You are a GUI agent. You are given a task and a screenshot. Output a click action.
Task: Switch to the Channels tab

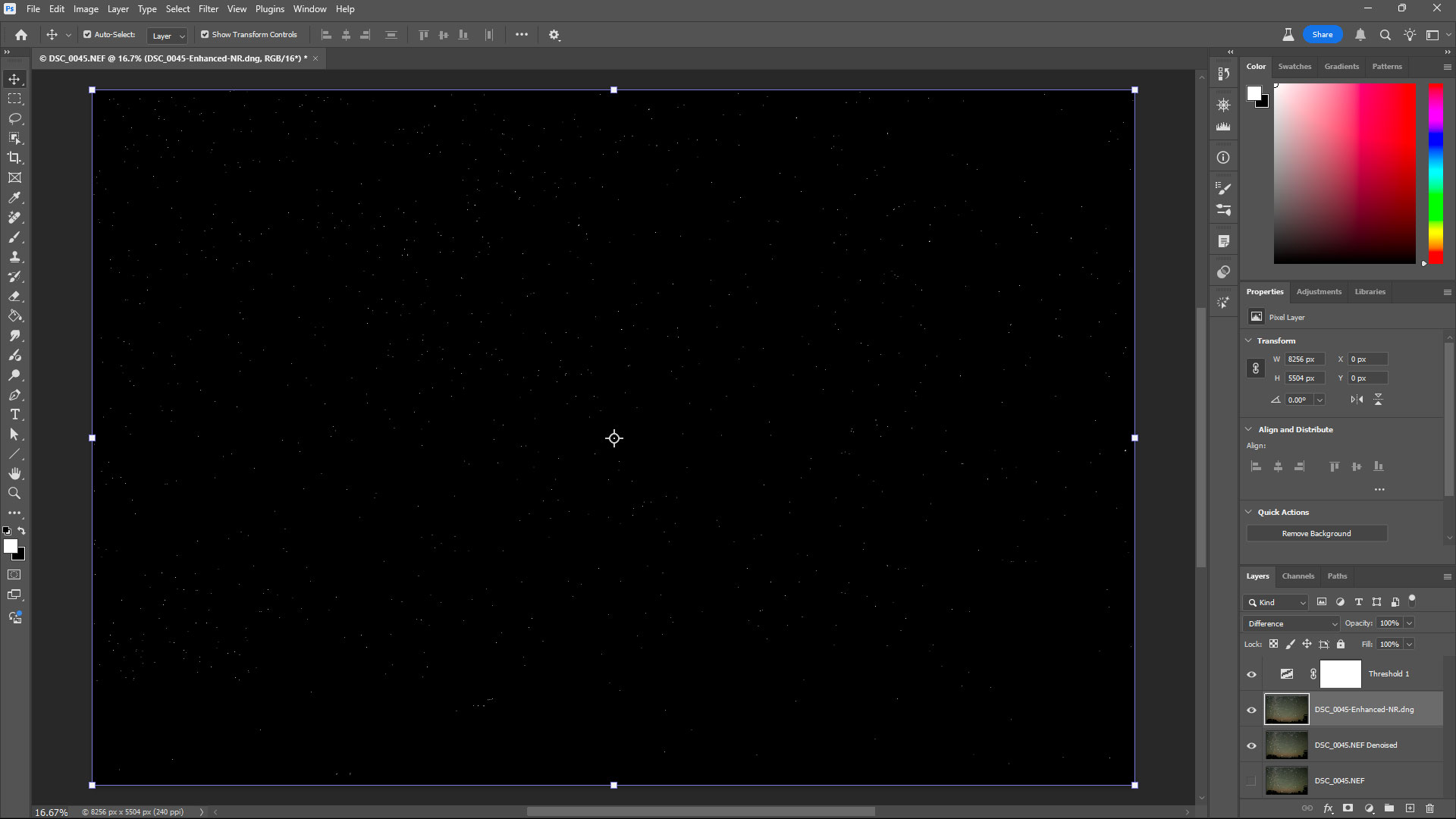click(1298, 576)
